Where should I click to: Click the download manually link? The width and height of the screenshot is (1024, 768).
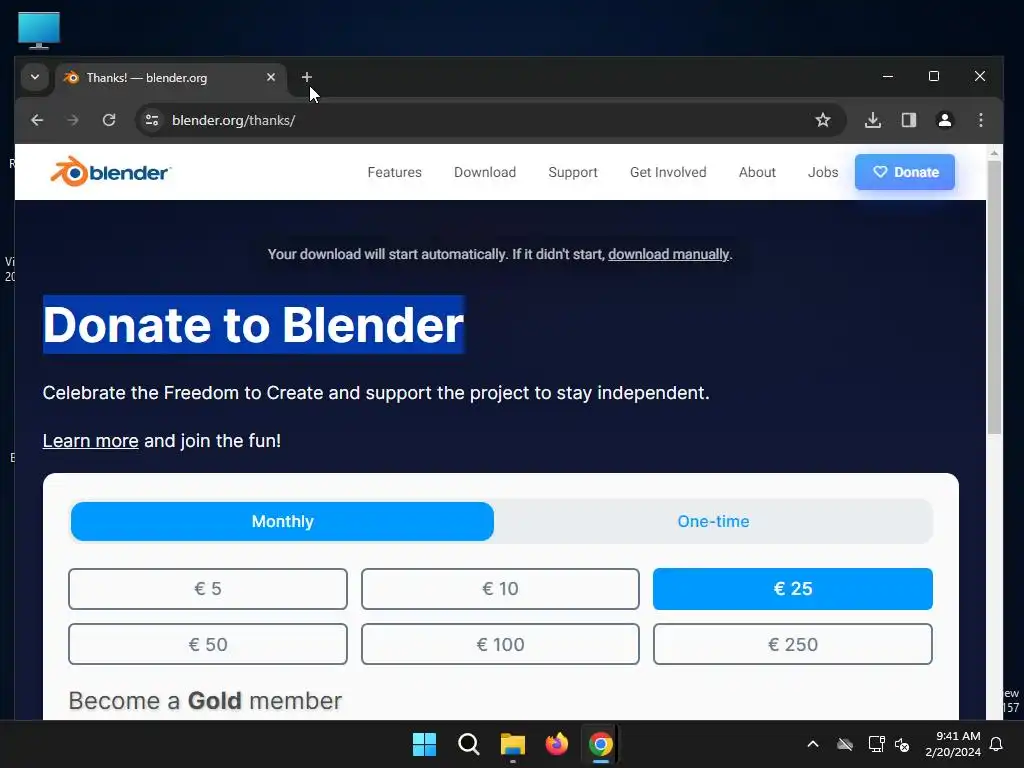(668, 255)
